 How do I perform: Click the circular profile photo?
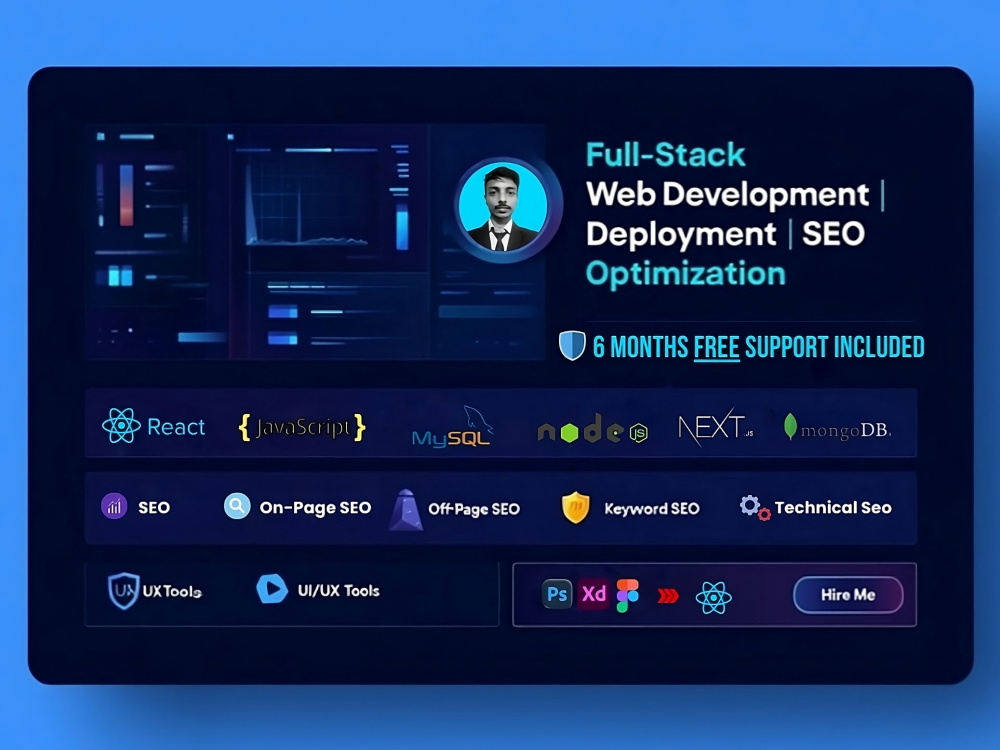503,207
